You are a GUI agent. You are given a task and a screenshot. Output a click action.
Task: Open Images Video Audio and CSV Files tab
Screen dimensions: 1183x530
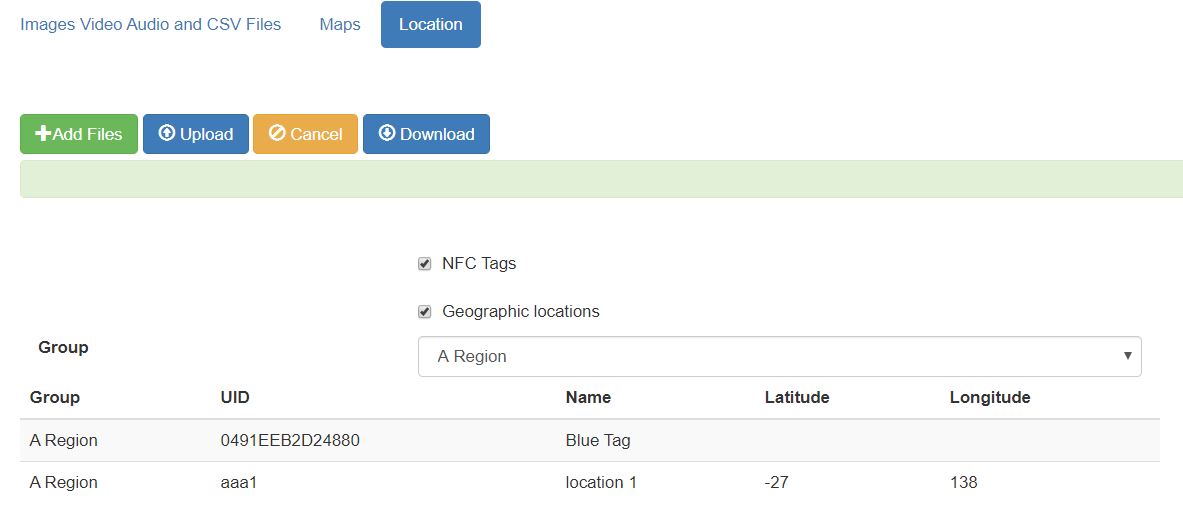(x=151, y=24)
